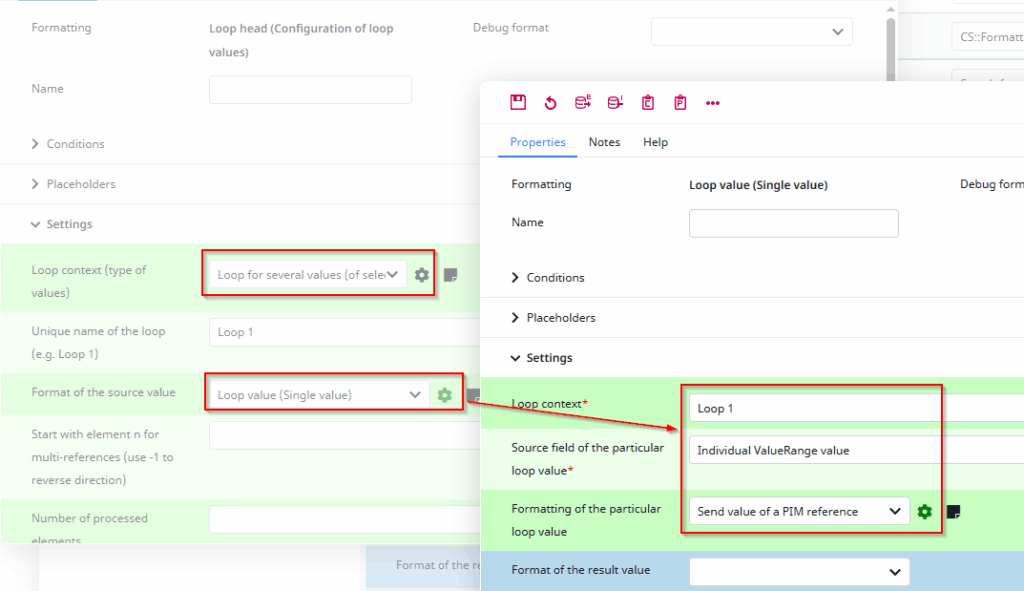This screenshot has height=591, width=1024.
Task: Select the database import icon
Action: click(614, 102)
